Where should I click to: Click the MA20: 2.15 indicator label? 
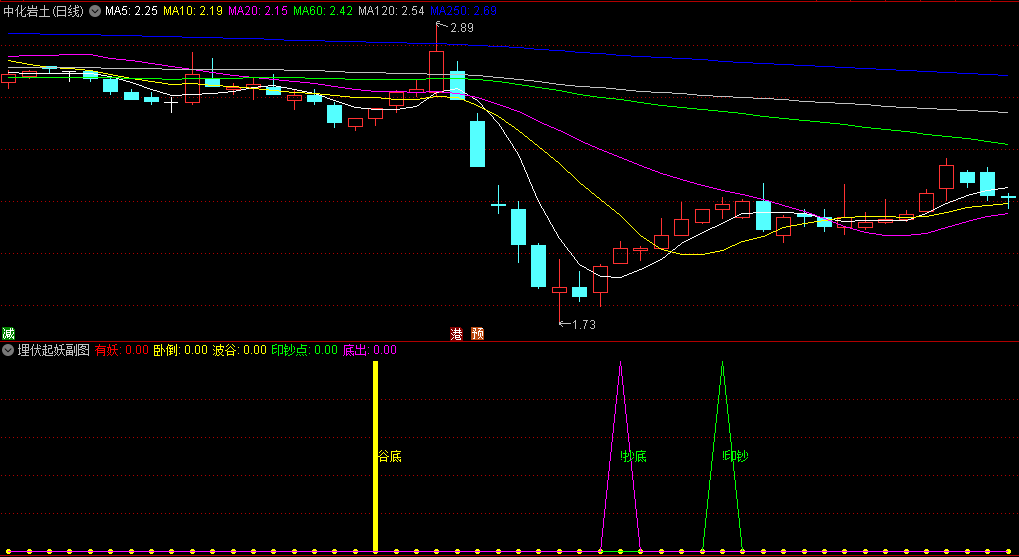[258, 11]
